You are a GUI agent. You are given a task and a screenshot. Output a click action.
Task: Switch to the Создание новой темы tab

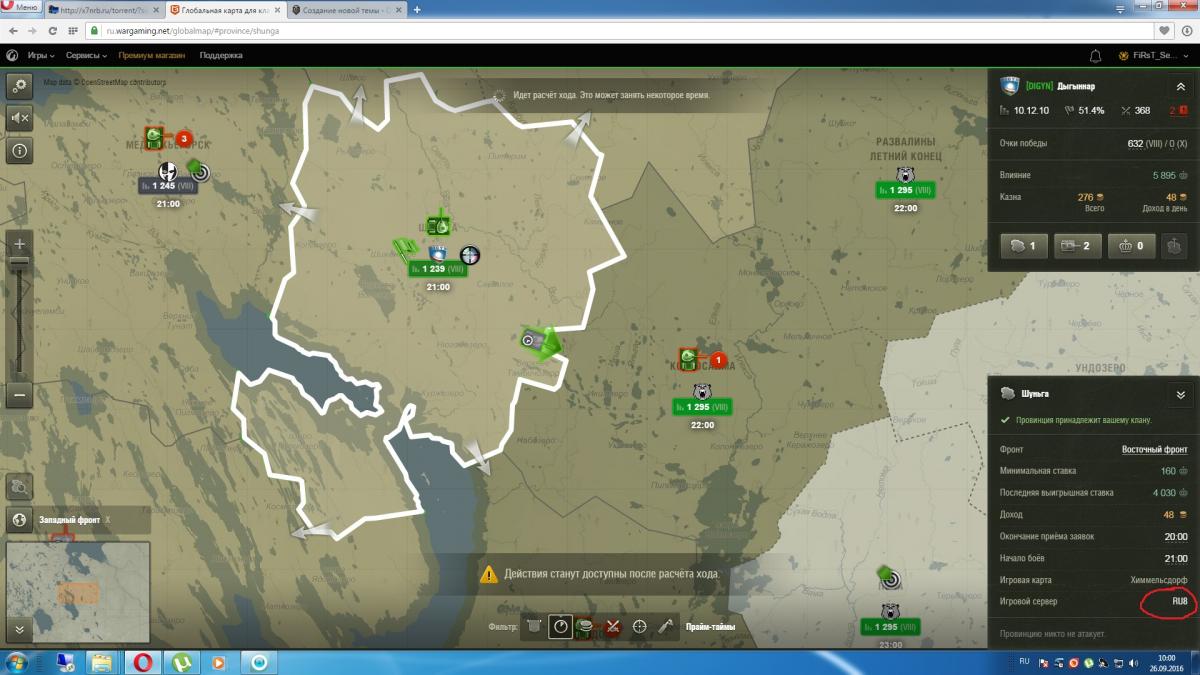click(x=345, y=9)
